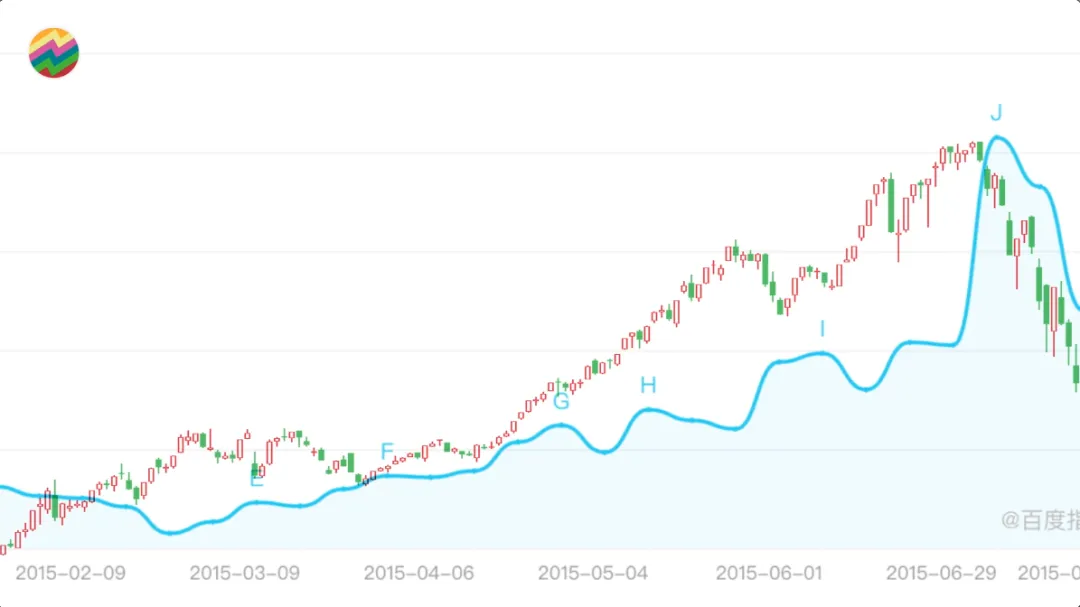Click the 2015-06-01 date label
Viewport: 1080px width, 607px height.
click(769, 573)
